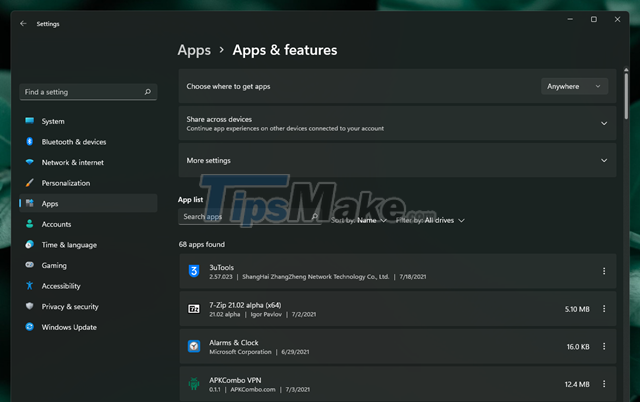640x402 pixels.
Task: Open the three-dot menu for 7-Zip
Action: pos(604,309)
